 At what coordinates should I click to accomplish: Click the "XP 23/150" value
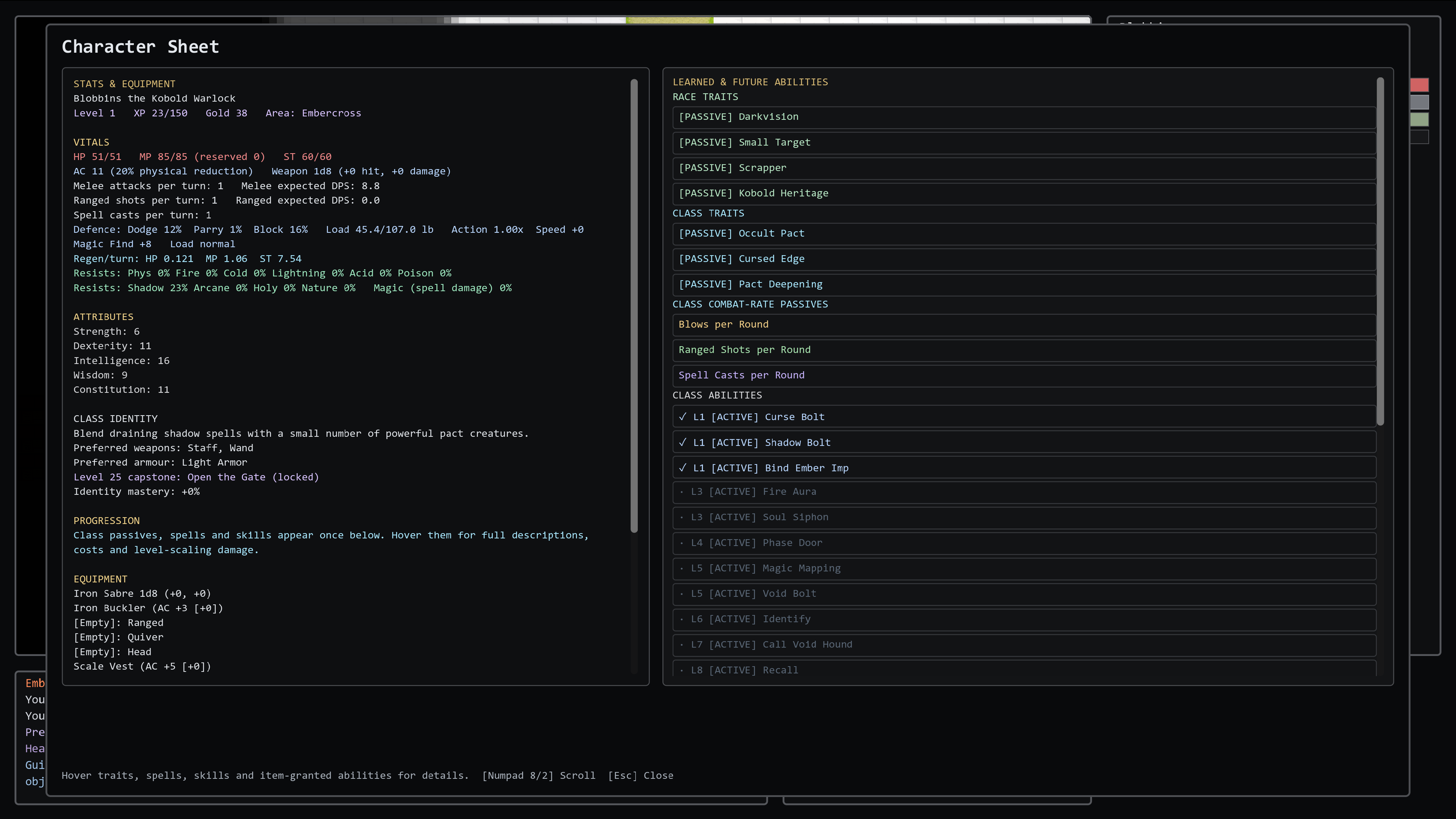click(x=160, y=113)
